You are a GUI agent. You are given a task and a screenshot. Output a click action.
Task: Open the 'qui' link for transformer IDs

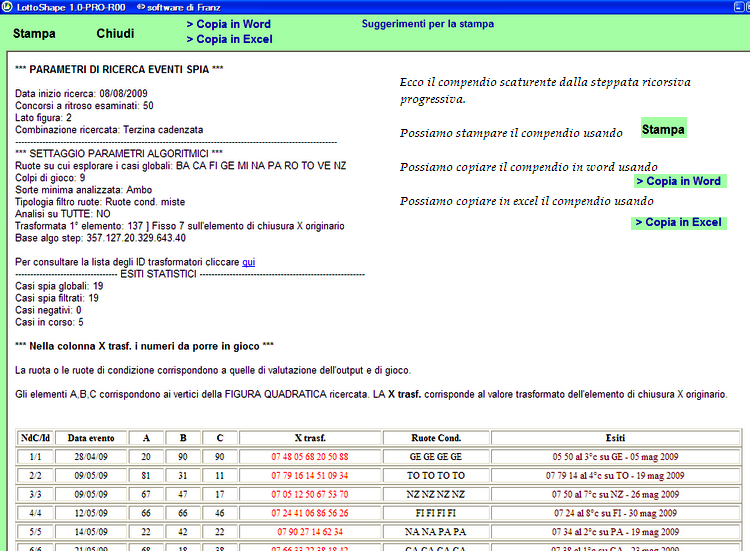tap(248, 261)
